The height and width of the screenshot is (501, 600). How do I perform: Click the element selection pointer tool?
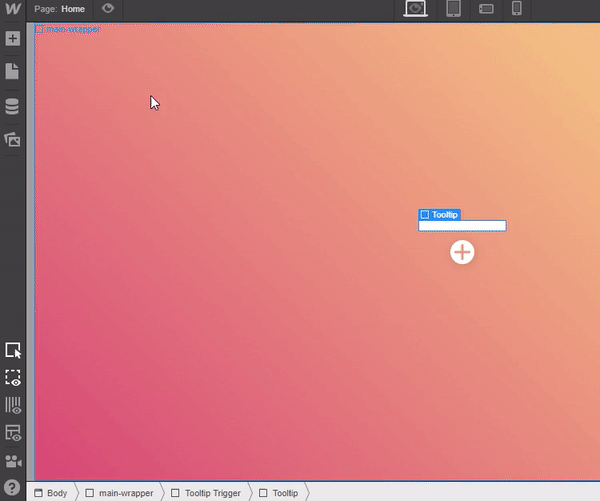click(13, 350)
